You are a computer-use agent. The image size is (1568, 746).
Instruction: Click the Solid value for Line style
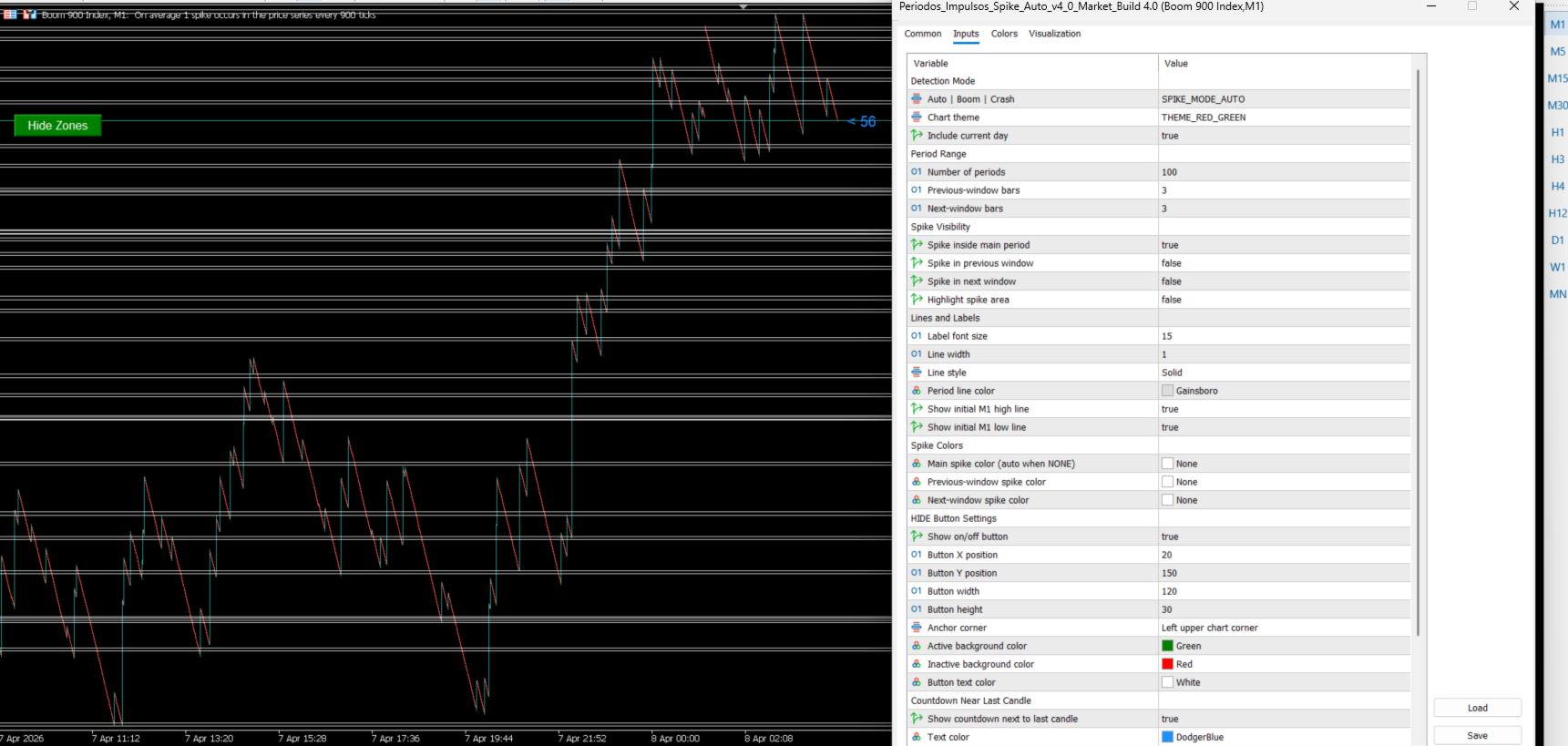click(x=1172, y=373)
